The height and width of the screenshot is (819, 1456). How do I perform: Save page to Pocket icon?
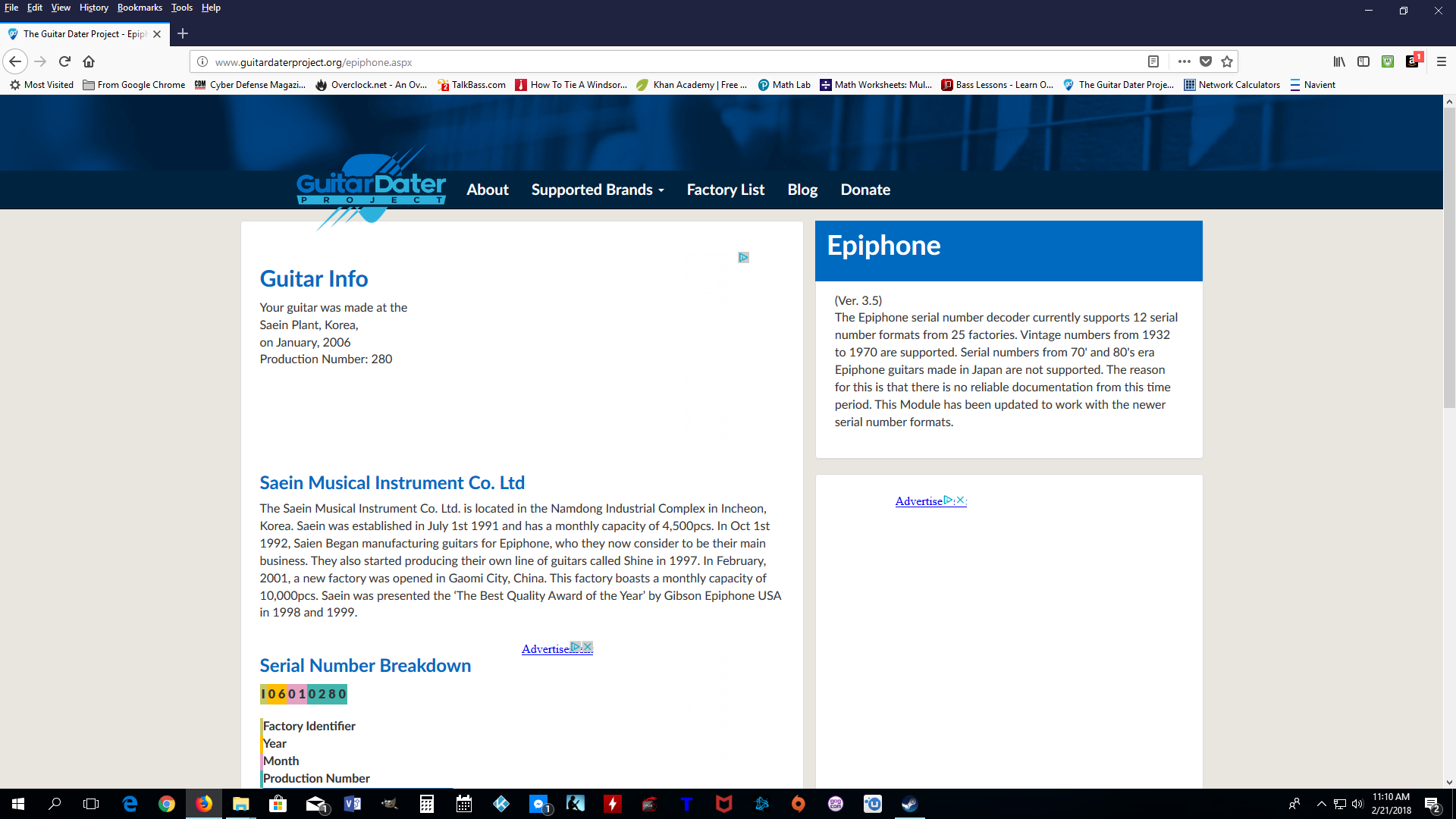click(x=1206, y=61)
